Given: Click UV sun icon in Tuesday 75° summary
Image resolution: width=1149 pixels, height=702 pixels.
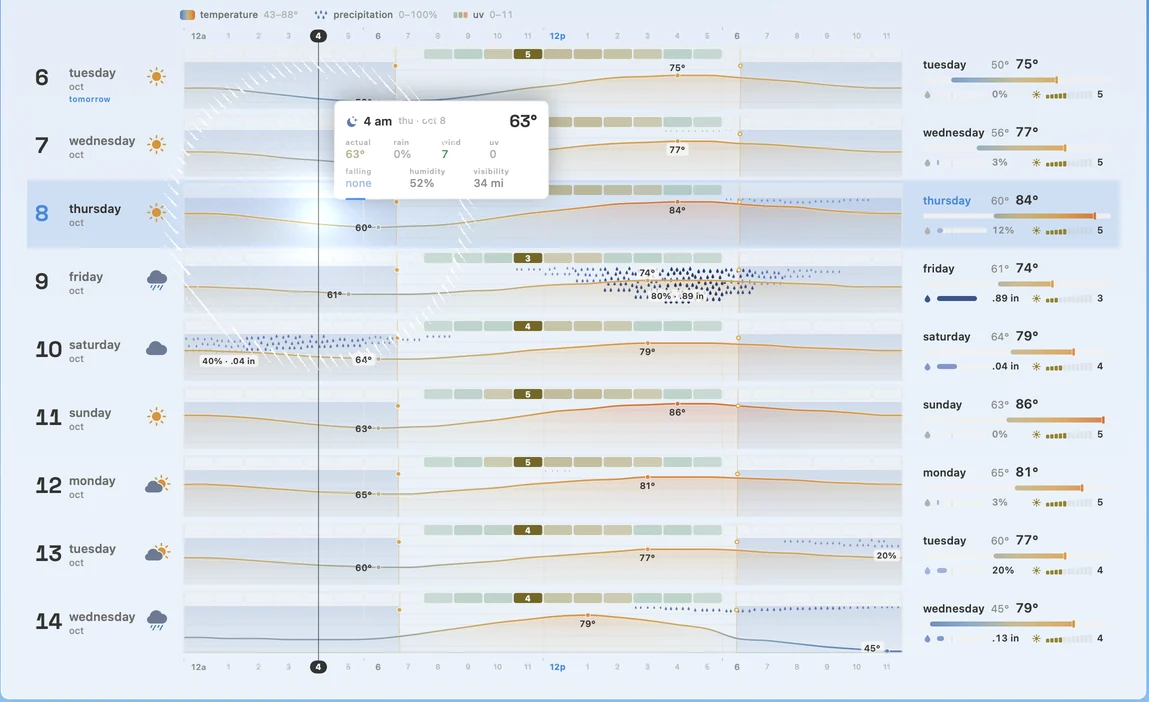Looking at the screenshot, I should pyautogui.click(x=1036, y=95).
